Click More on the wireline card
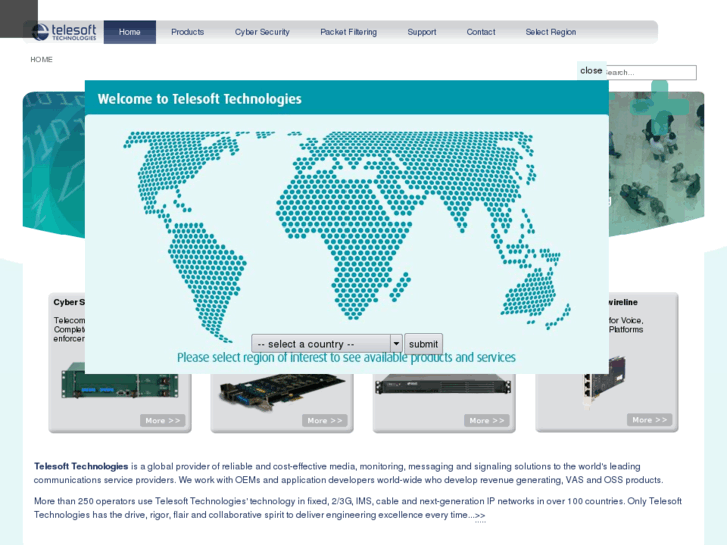The width and height of the screenshot is (727, 545). (x=649, y=419)
